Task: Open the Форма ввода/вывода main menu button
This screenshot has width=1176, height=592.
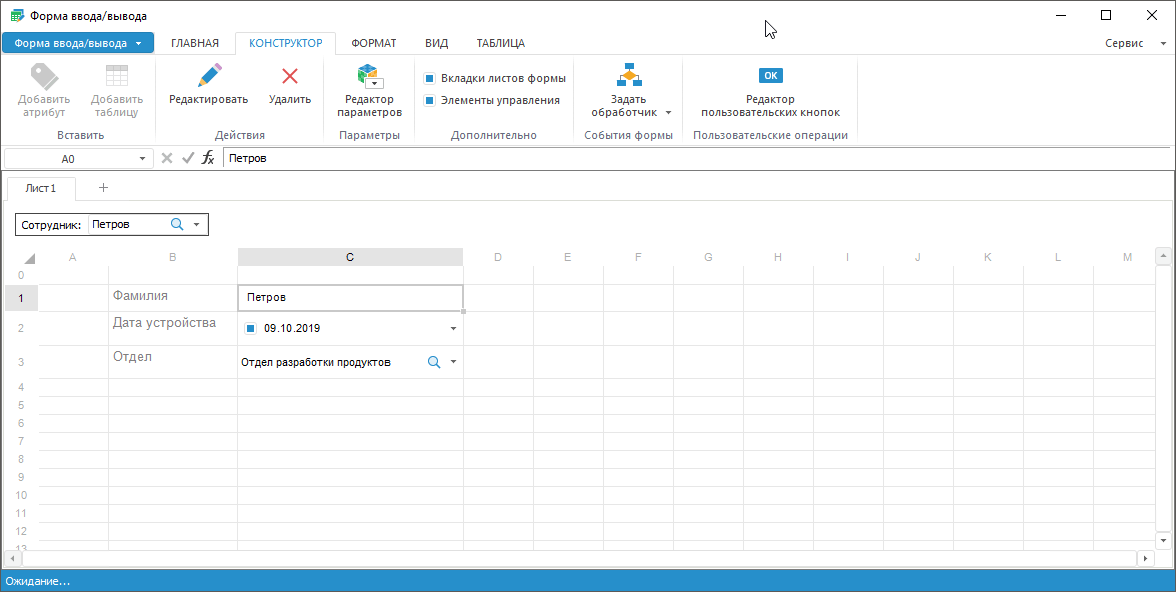Action: (x=78, y=43)
